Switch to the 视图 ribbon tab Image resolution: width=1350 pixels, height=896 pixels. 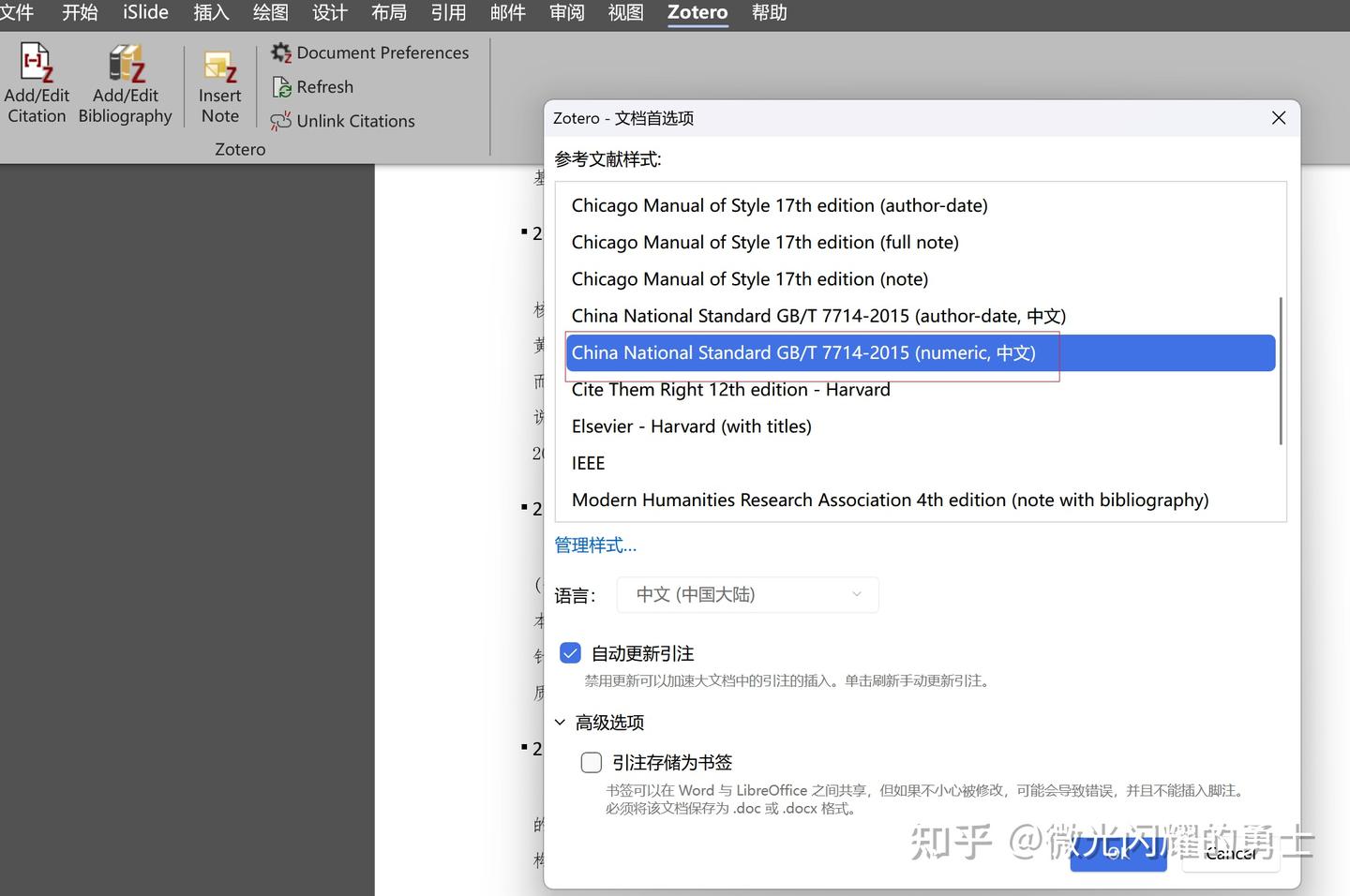[625, 13]
